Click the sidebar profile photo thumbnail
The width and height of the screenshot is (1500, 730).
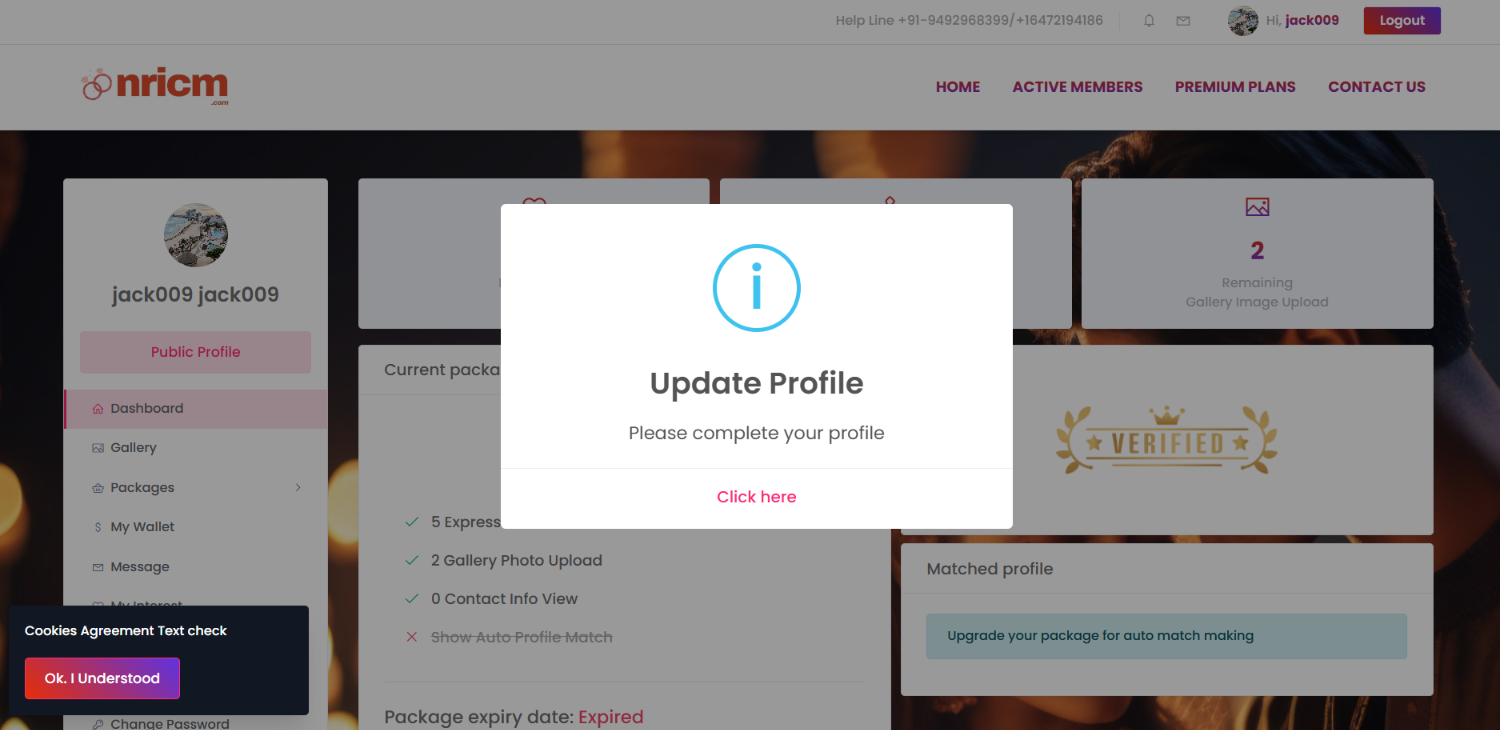(196, 236)
